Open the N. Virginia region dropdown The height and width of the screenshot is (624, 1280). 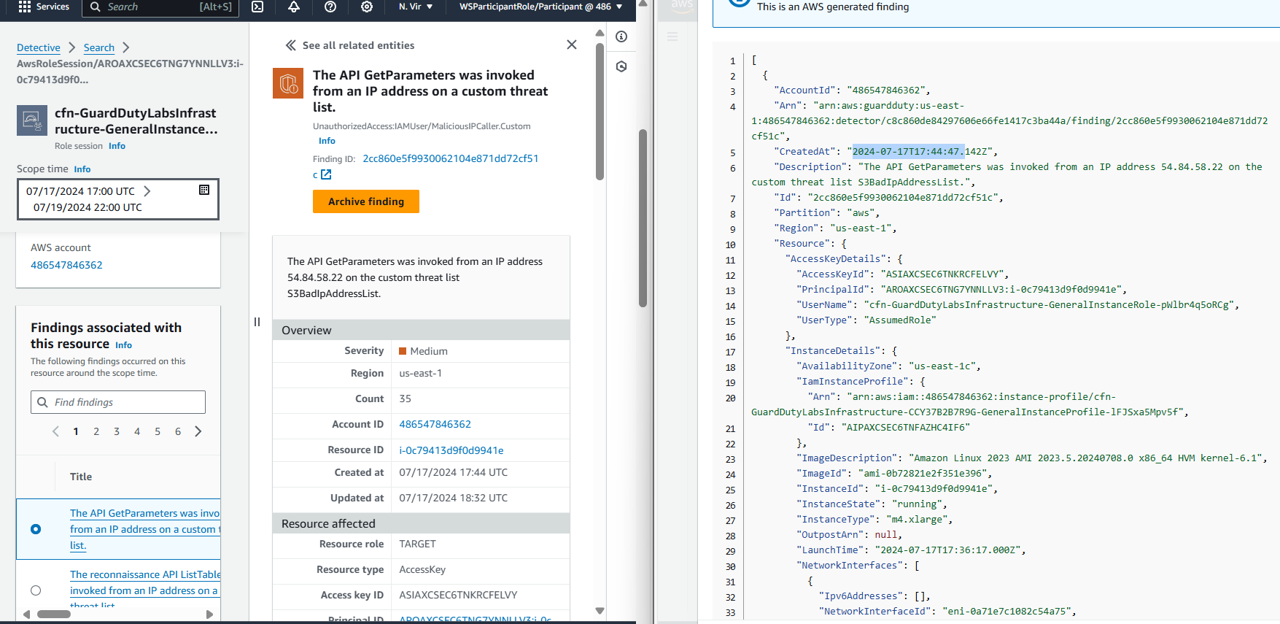tap(416, 7)
